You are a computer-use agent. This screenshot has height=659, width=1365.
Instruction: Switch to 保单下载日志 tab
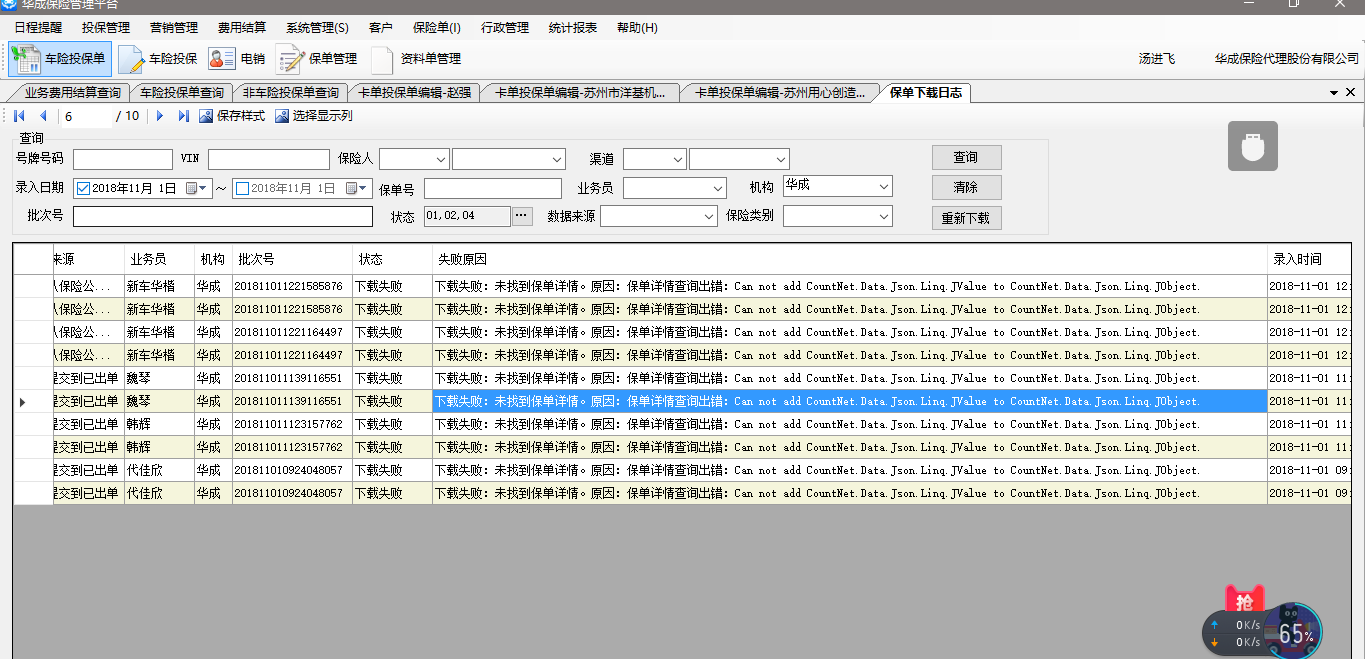click(x=926, y=93)
